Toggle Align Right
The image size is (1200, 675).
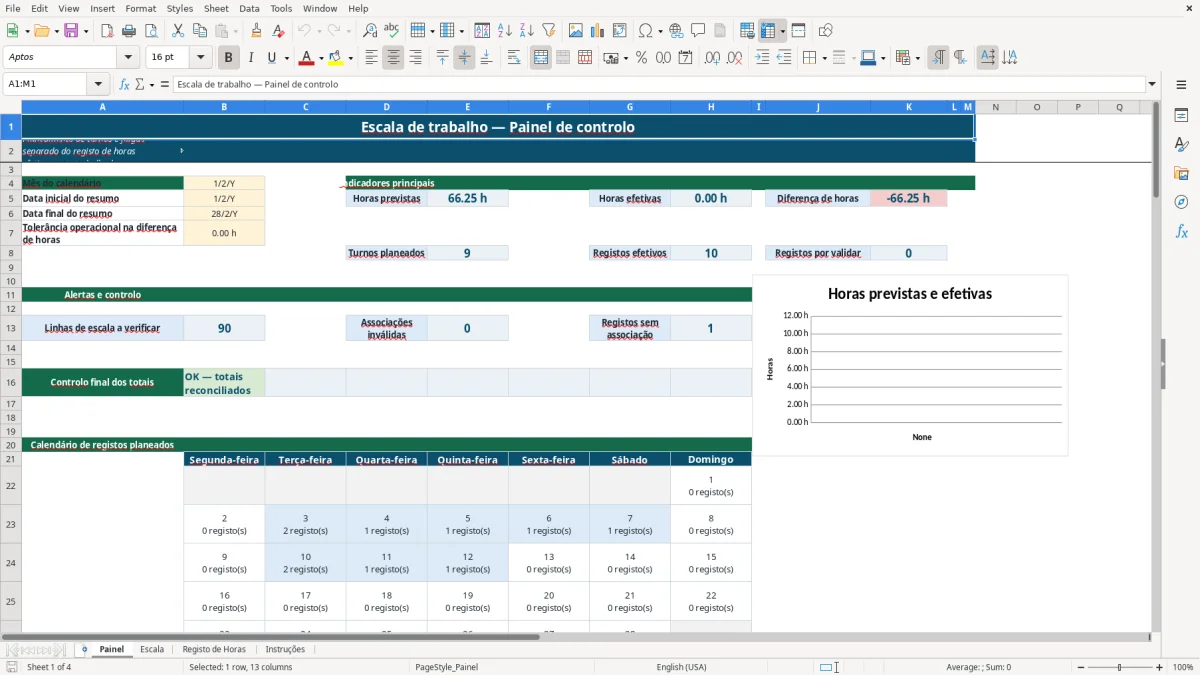pos(415,58)
